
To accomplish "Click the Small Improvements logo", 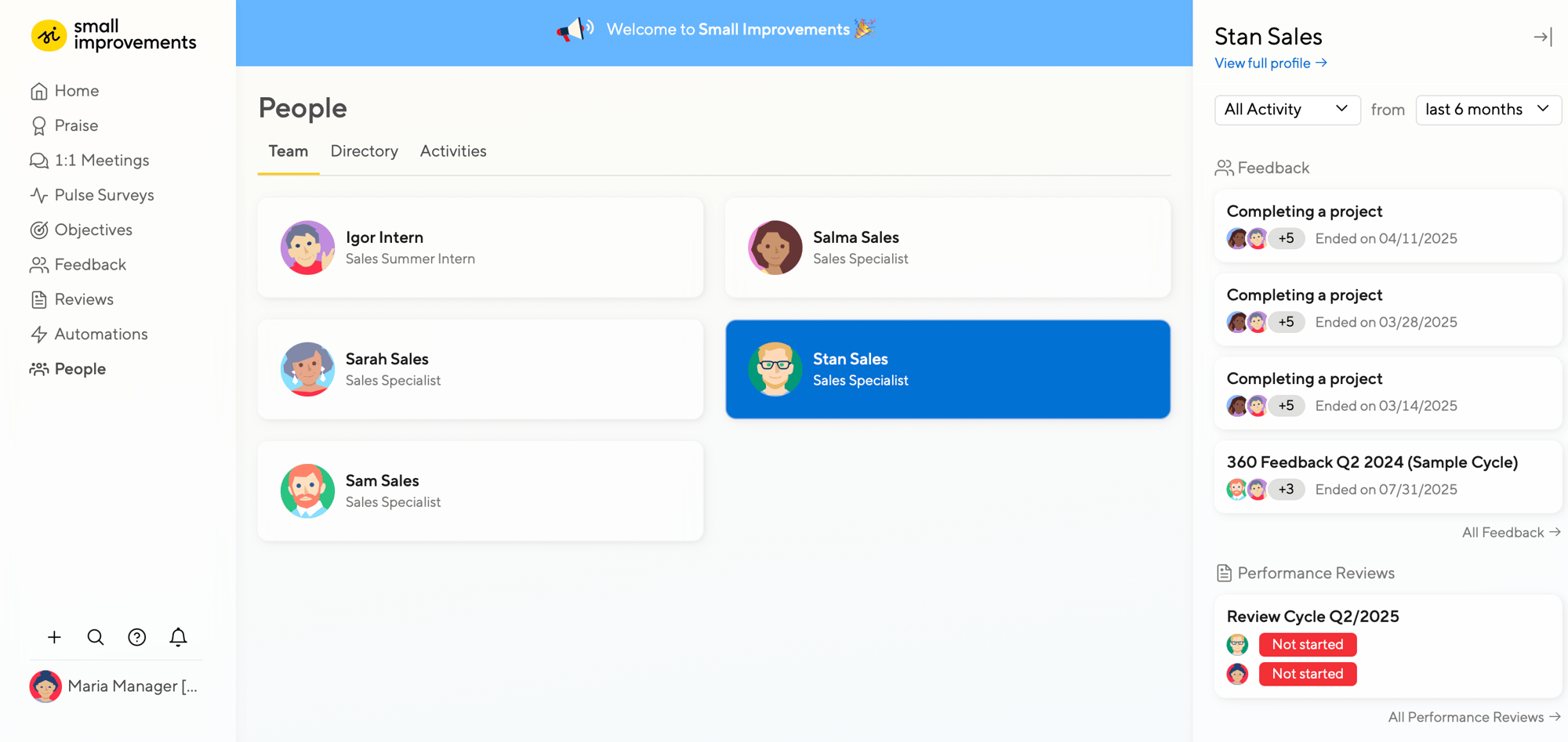I will pos(114,35).
